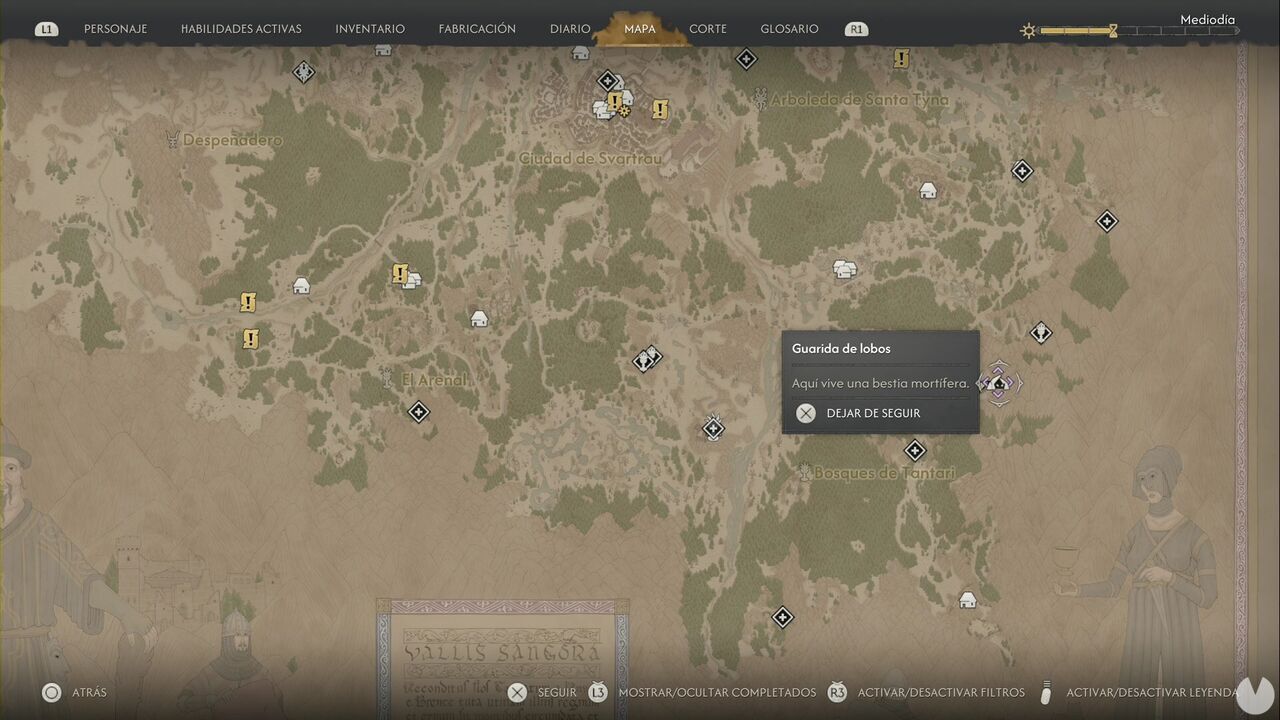
Task: Select the quest marker above Arboleda de Santa Tyna
Action: click(901, 59)
